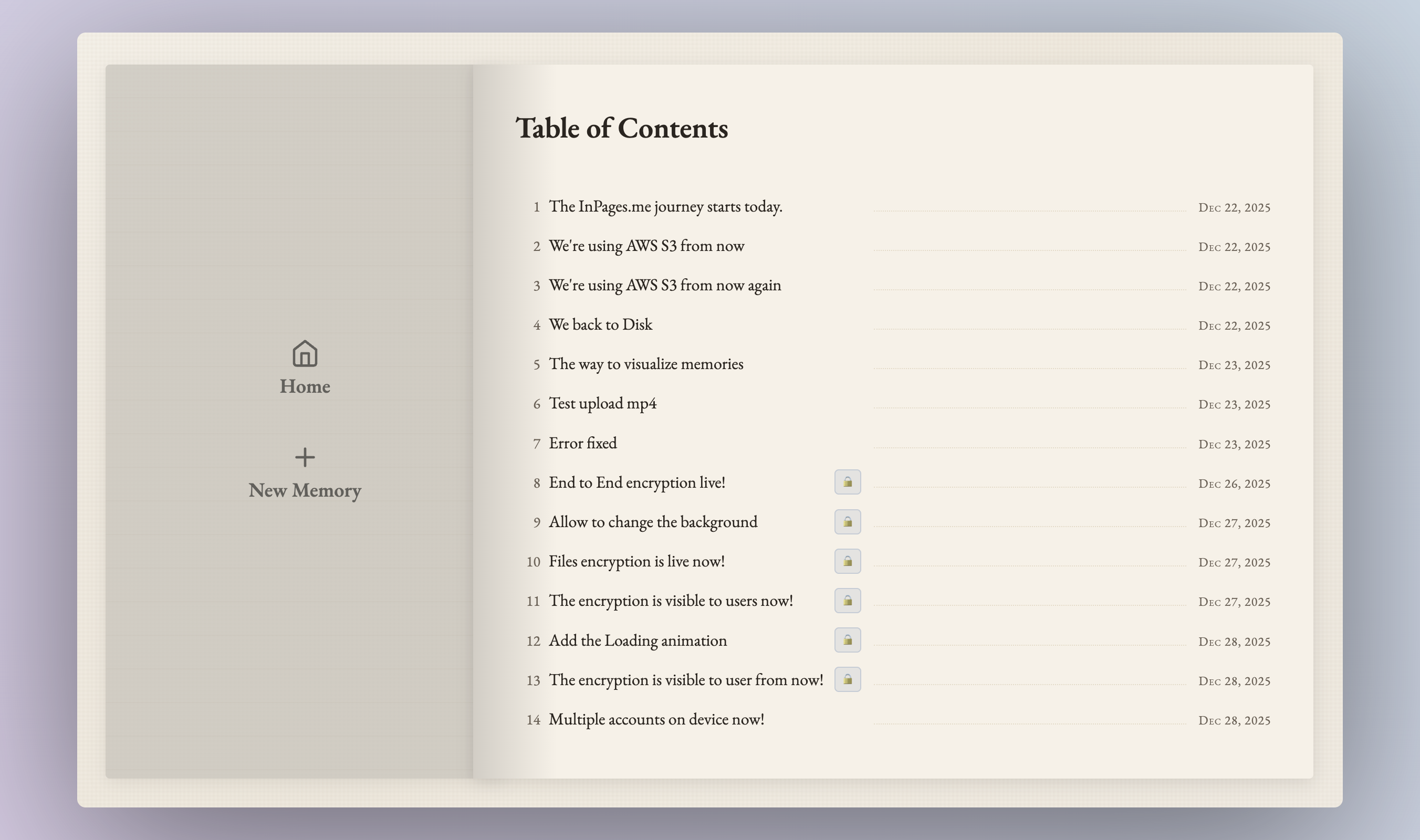The height and width of the screenshot is (840, 1420).
Task: Select 'New Memory' in the left panel
Action: (304, 490)
